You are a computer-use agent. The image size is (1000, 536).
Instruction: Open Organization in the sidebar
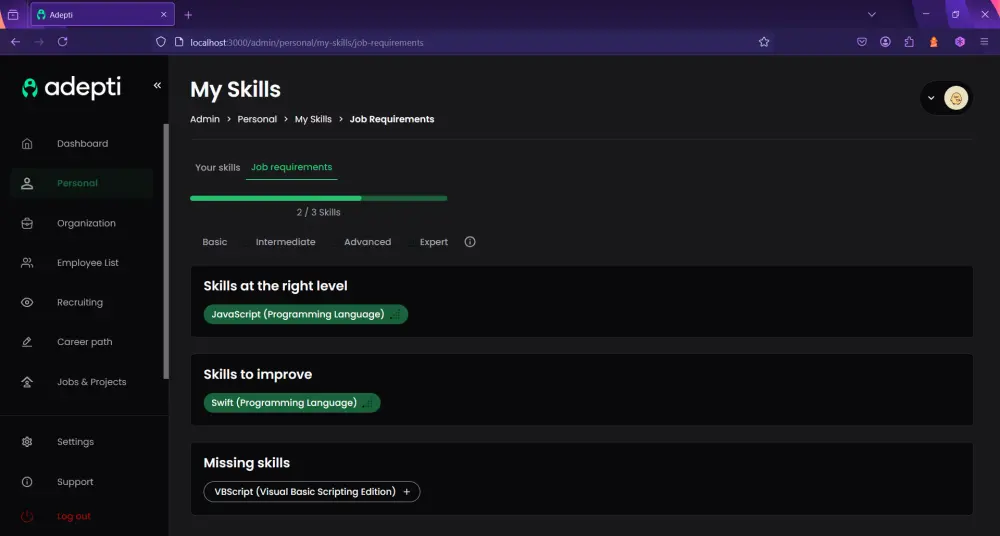coord(82,223)
